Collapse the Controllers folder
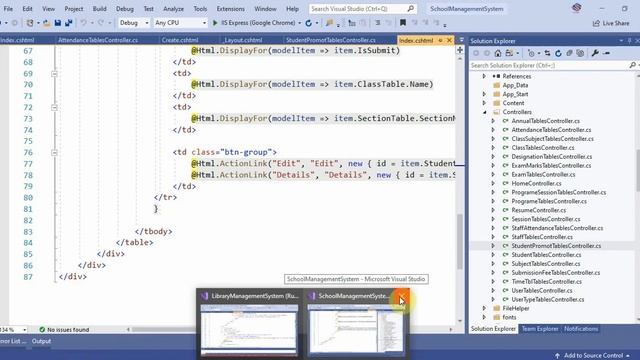The width and height of the screenshot is (640, 360). 484,112
